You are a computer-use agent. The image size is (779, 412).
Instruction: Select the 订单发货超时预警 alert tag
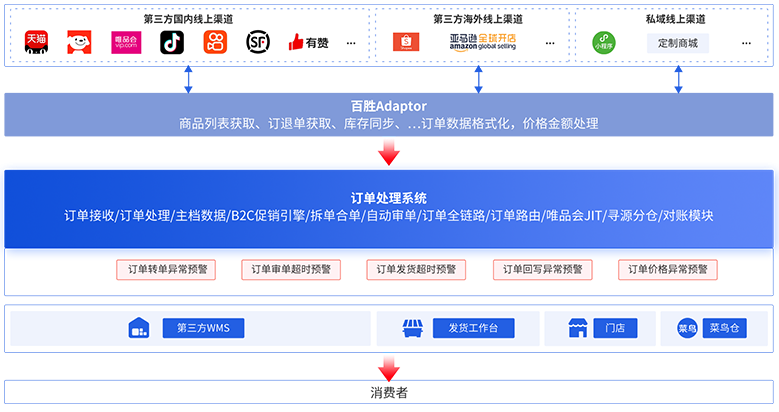pos(416,269)
